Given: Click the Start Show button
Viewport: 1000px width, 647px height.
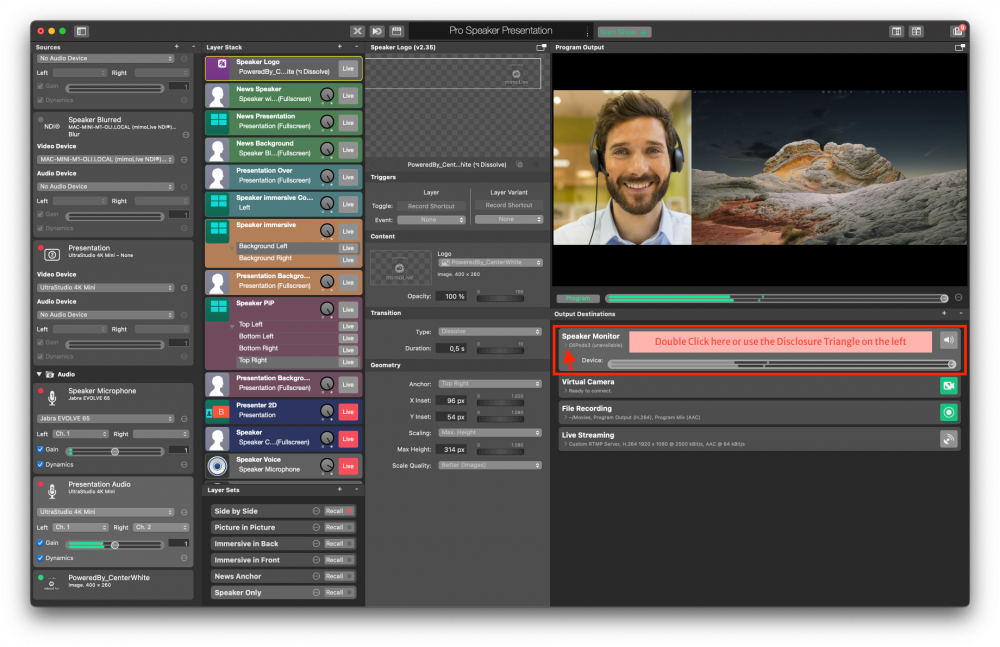Looking at the screenshot, I should 624,32.
